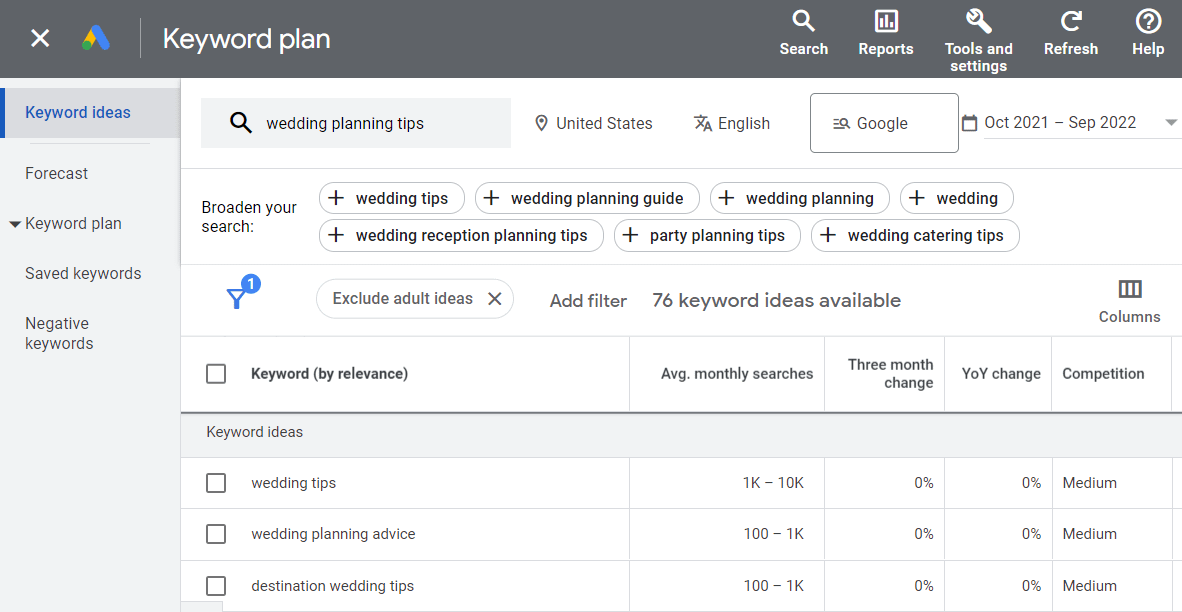
Task: Open Negative keywords in the sidebar
Action: point(57,332)
